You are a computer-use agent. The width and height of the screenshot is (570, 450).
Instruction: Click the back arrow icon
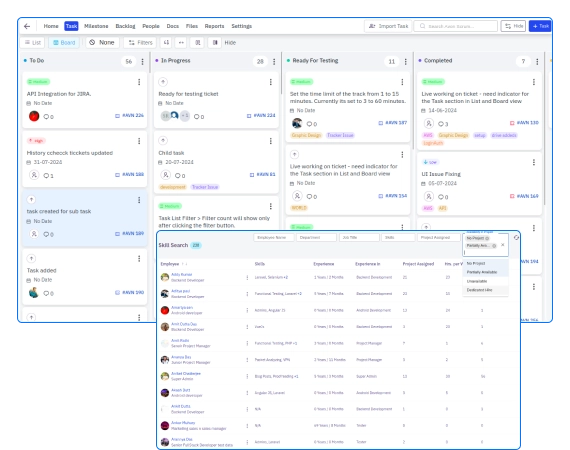coord(27,26)
